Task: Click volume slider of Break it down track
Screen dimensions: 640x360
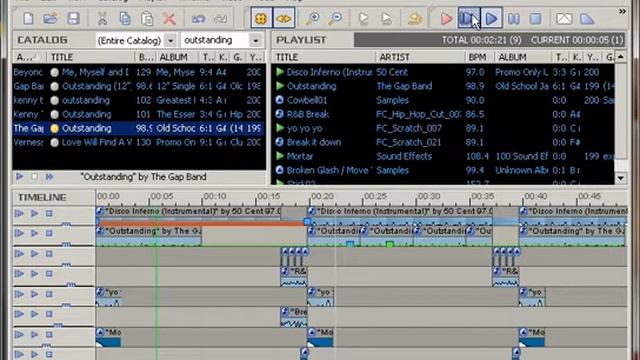Action: point(58,325)
